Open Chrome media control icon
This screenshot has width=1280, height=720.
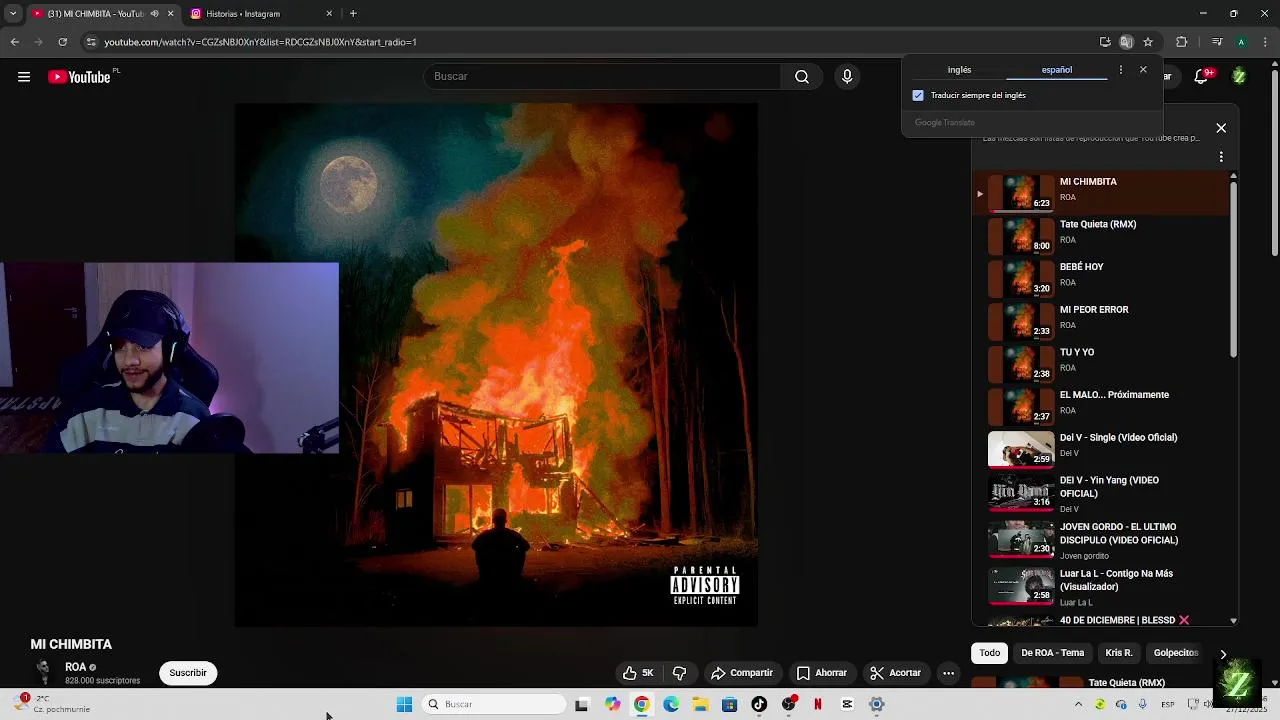coord(1217,42)
